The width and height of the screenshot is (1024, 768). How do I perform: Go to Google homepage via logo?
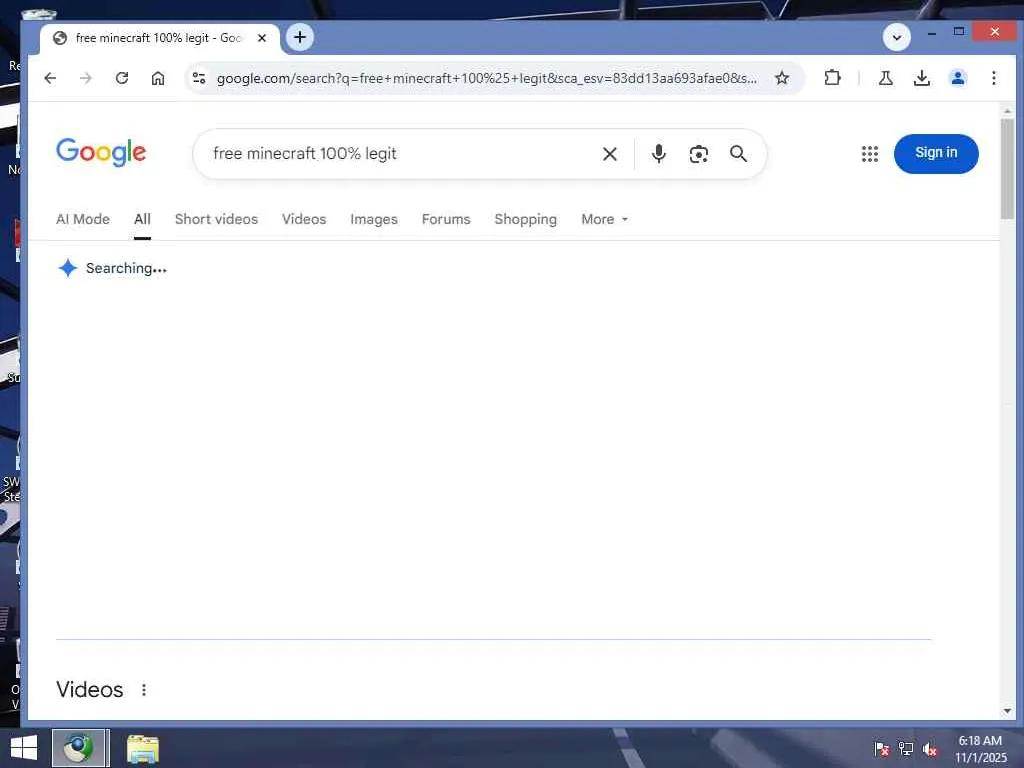(101, 153)
